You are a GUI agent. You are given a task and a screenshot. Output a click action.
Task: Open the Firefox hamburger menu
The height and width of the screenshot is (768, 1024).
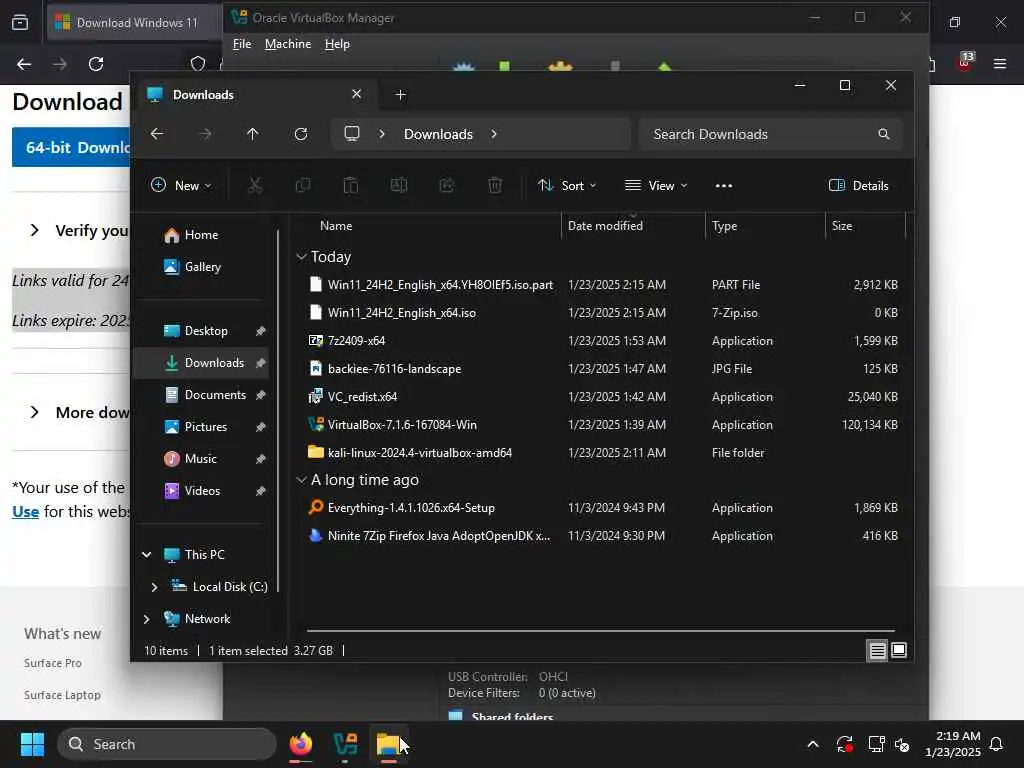click(1000, 64)
